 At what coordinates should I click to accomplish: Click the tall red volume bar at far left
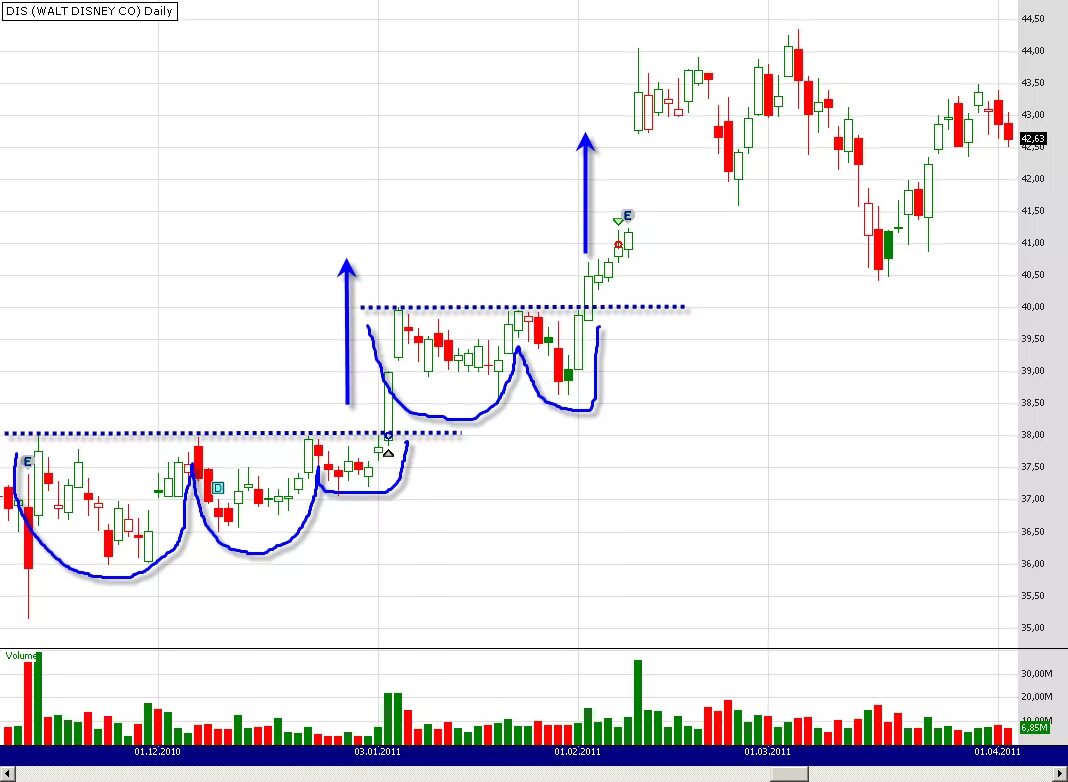28,703
